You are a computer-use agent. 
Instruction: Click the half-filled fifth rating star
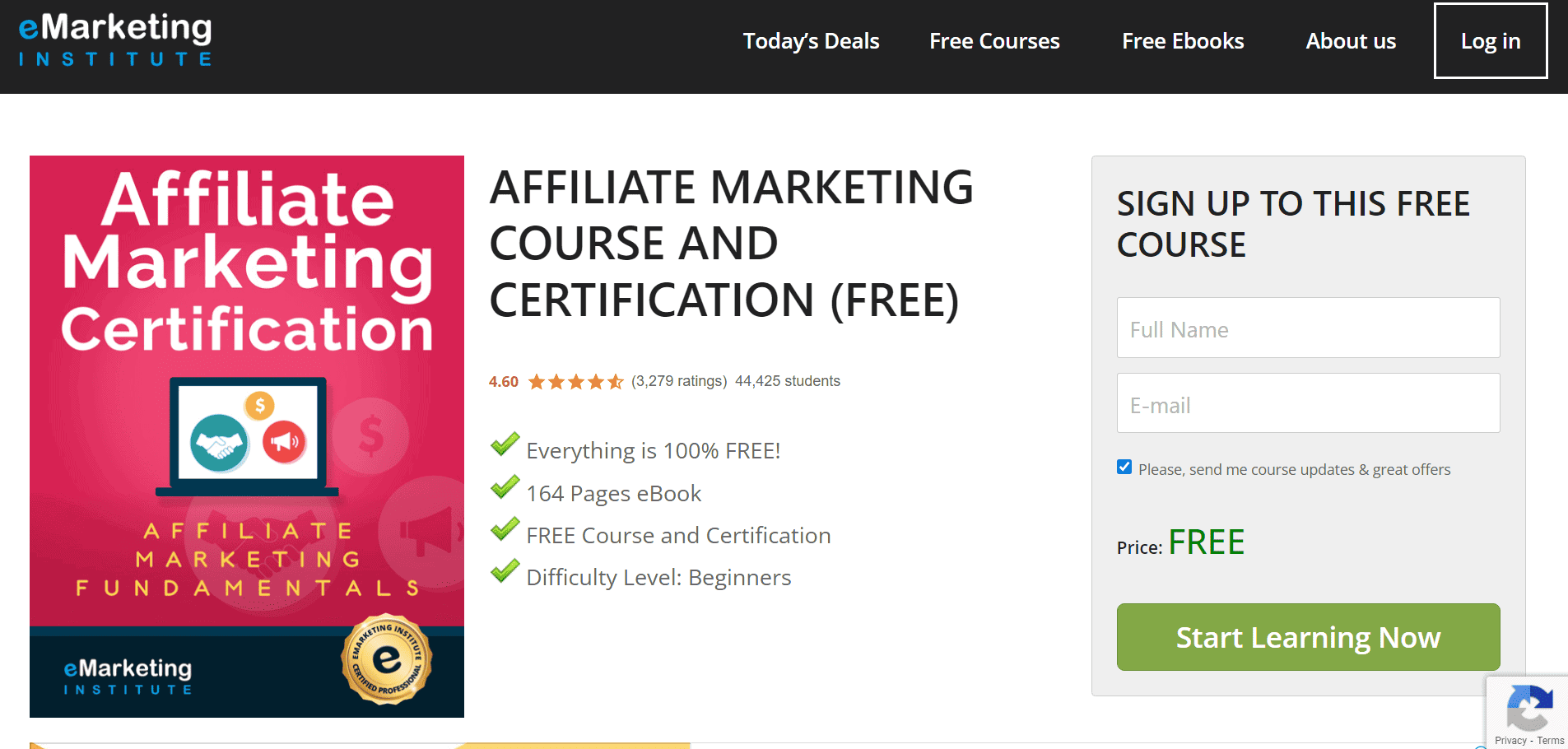pos(615,381)
